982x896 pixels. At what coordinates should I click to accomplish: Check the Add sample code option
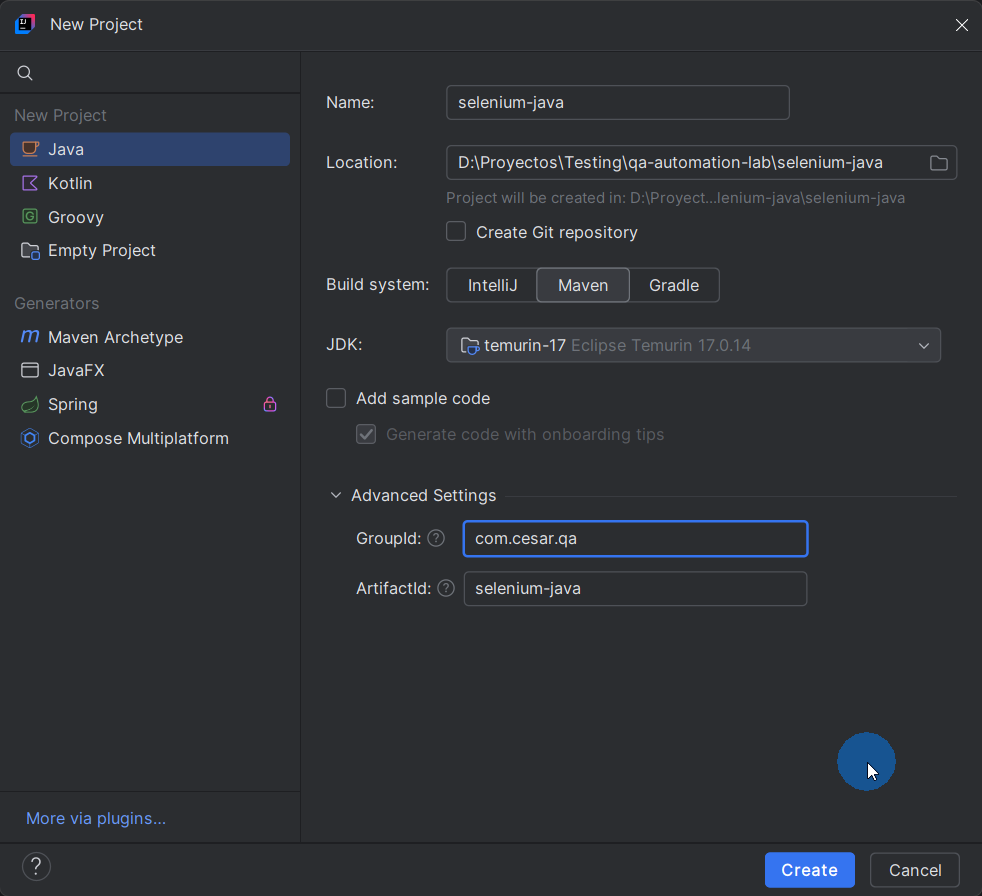pos(336,397)
